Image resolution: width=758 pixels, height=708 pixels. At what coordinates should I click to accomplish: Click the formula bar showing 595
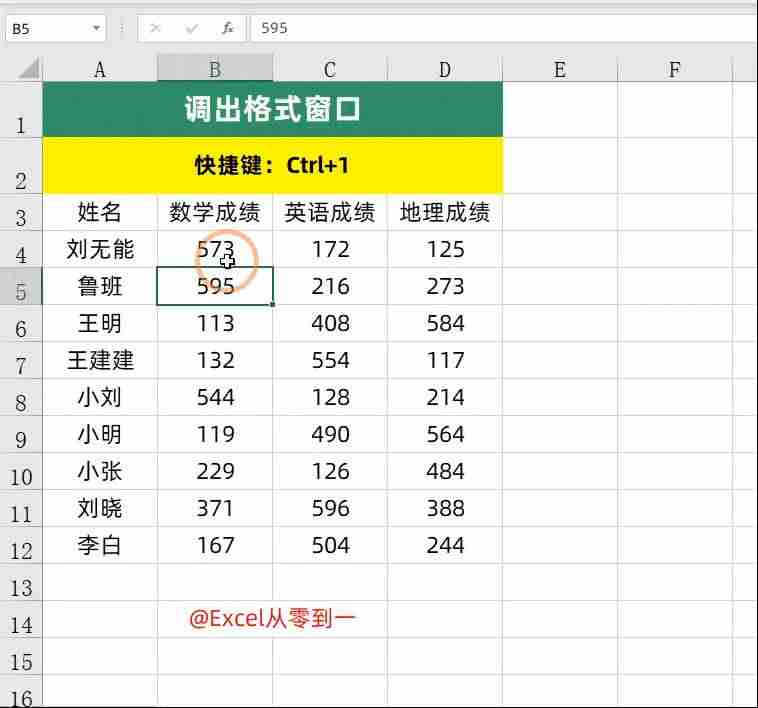click(503, 29)
